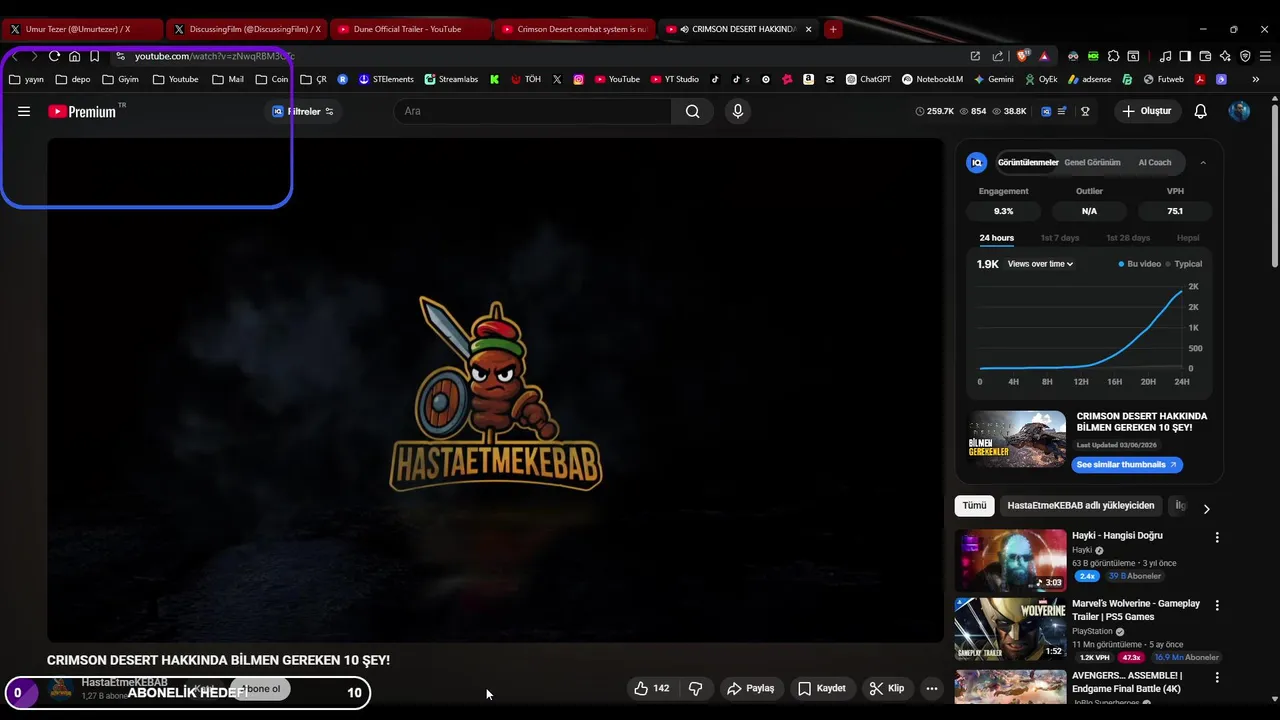Image resolution: width=1280 pixels, height=720 pixels.
Task: Open the Brave VPN shield icon
Action: (1245, 56)
